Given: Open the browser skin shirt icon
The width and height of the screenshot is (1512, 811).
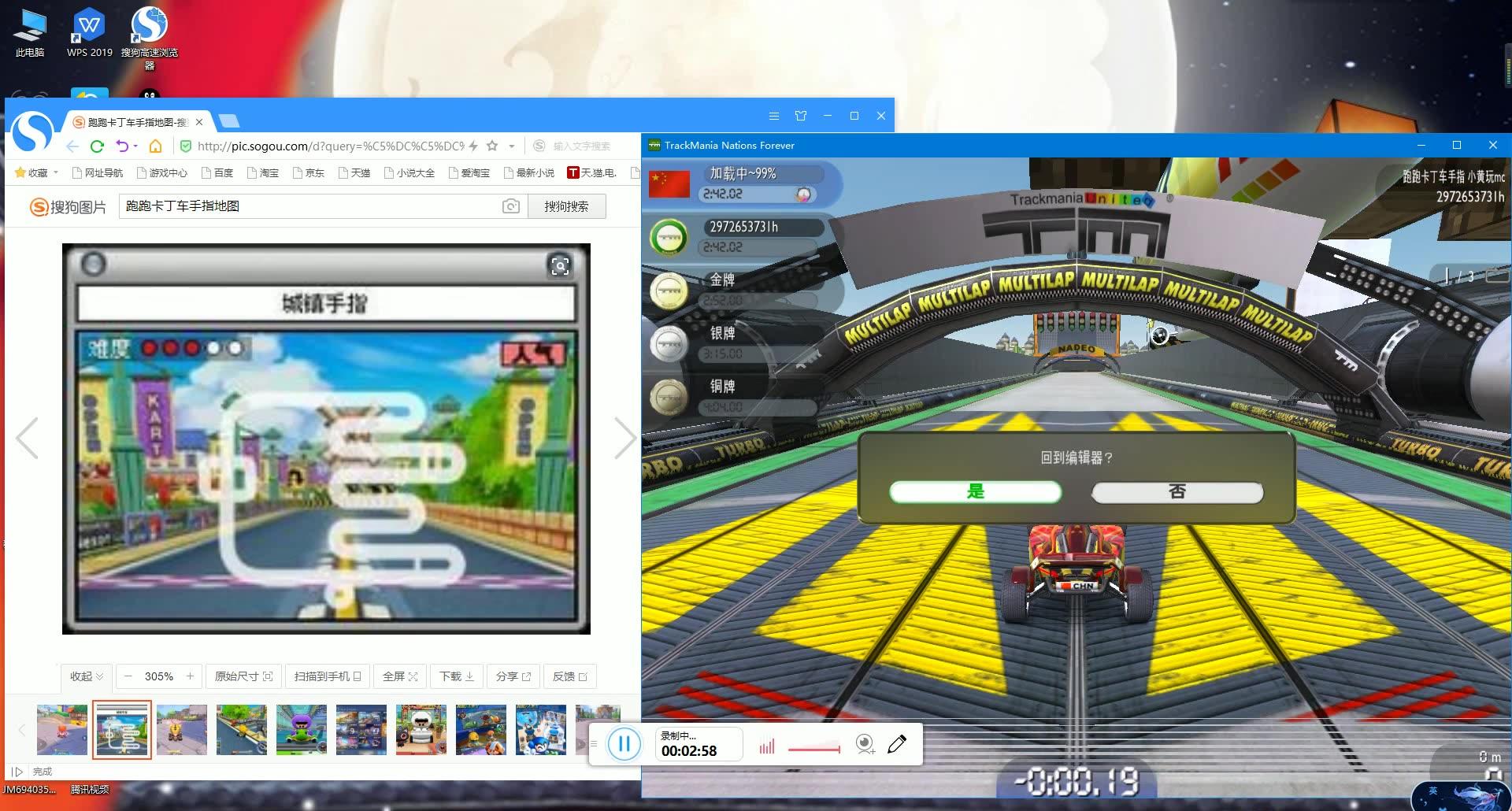Looking at the screenshot, I should (801, 116).
